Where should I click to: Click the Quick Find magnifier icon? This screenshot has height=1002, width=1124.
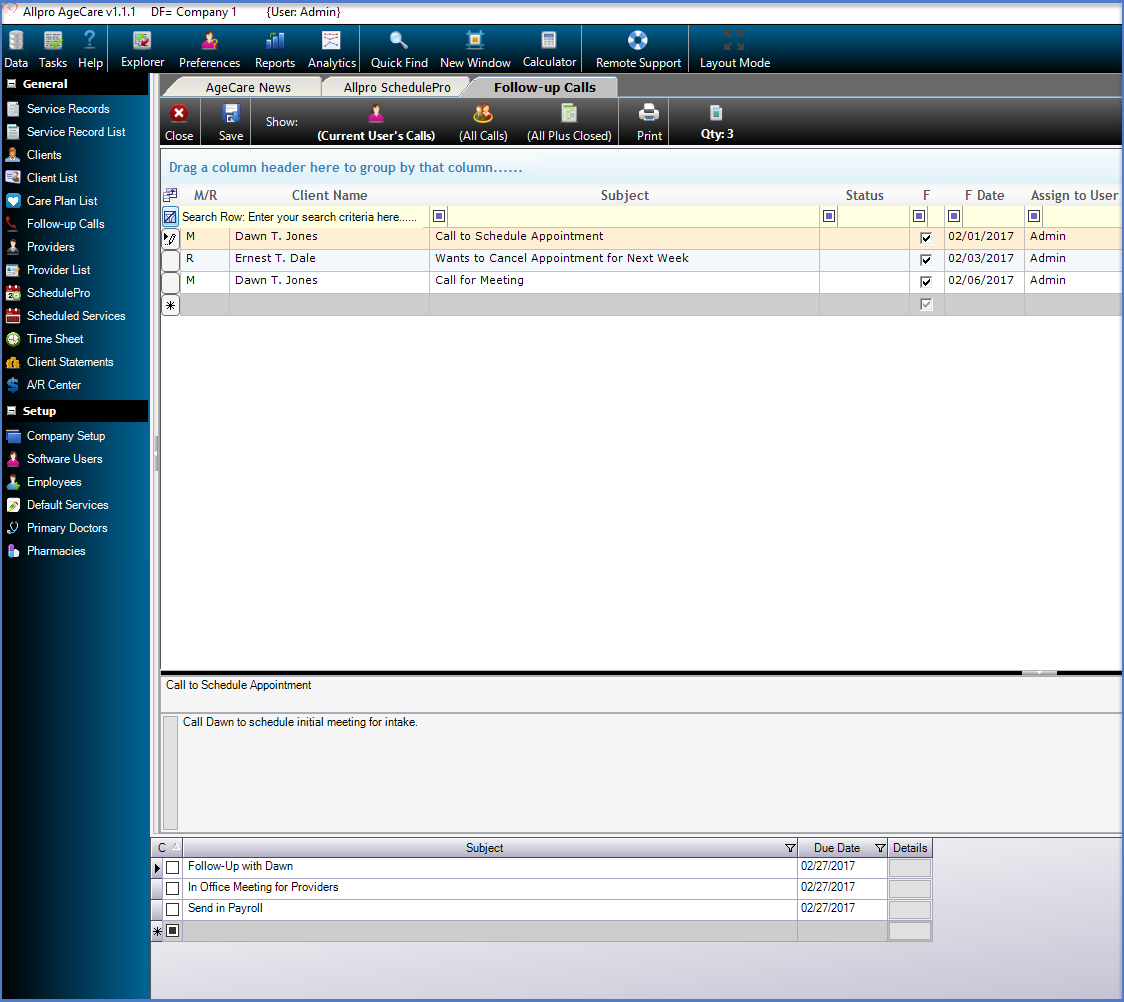coord(399,41)
